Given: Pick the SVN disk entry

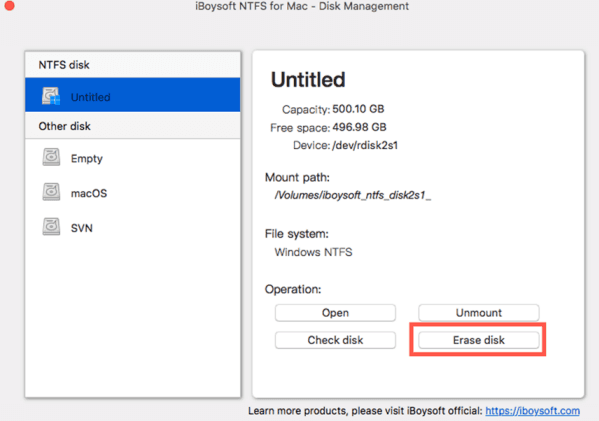Looking at the screenshot, I should pos(133,227).
